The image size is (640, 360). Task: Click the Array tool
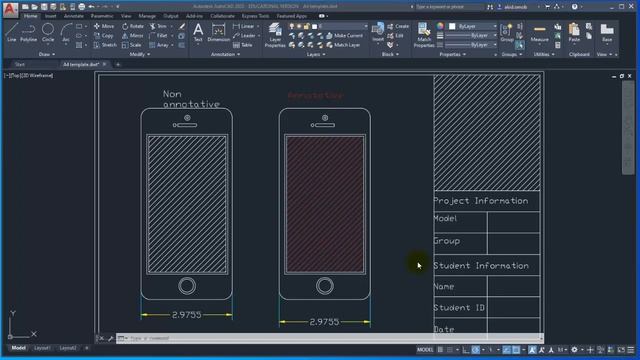click(x=159, y=45)
